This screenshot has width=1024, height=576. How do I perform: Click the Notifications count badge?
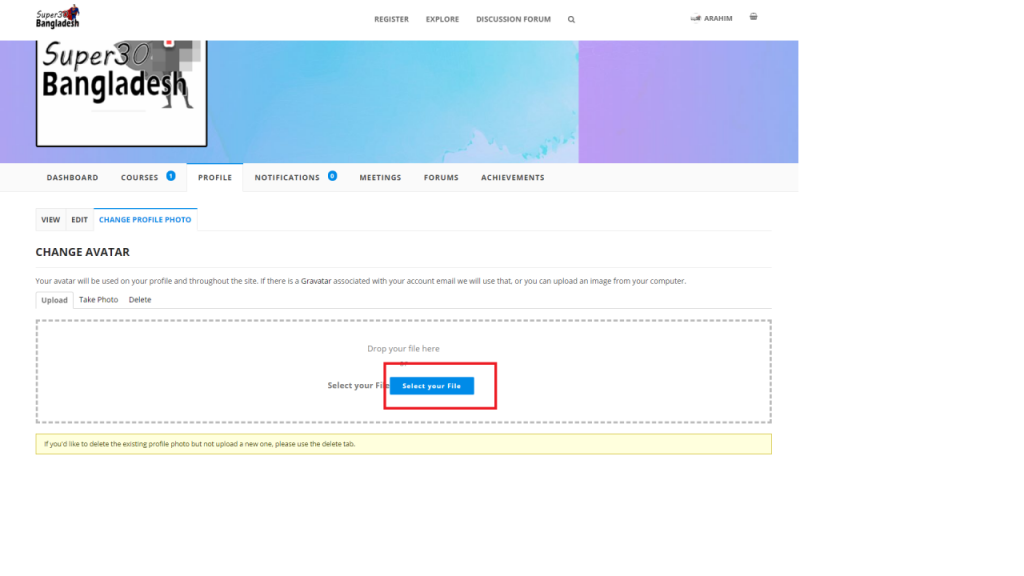tap(332, 176)
